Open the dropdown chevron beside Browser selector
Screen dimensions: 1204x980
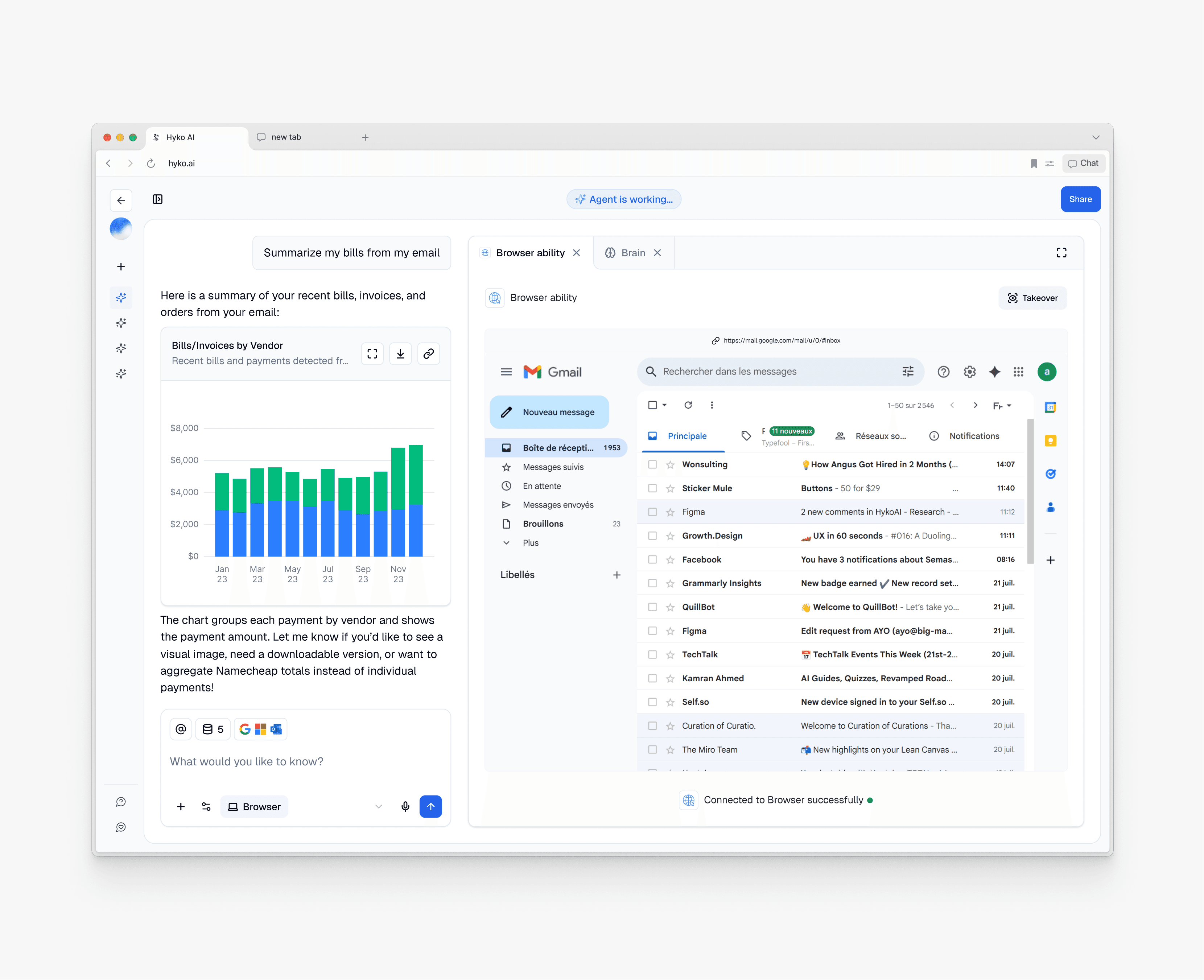click(378, 806)
